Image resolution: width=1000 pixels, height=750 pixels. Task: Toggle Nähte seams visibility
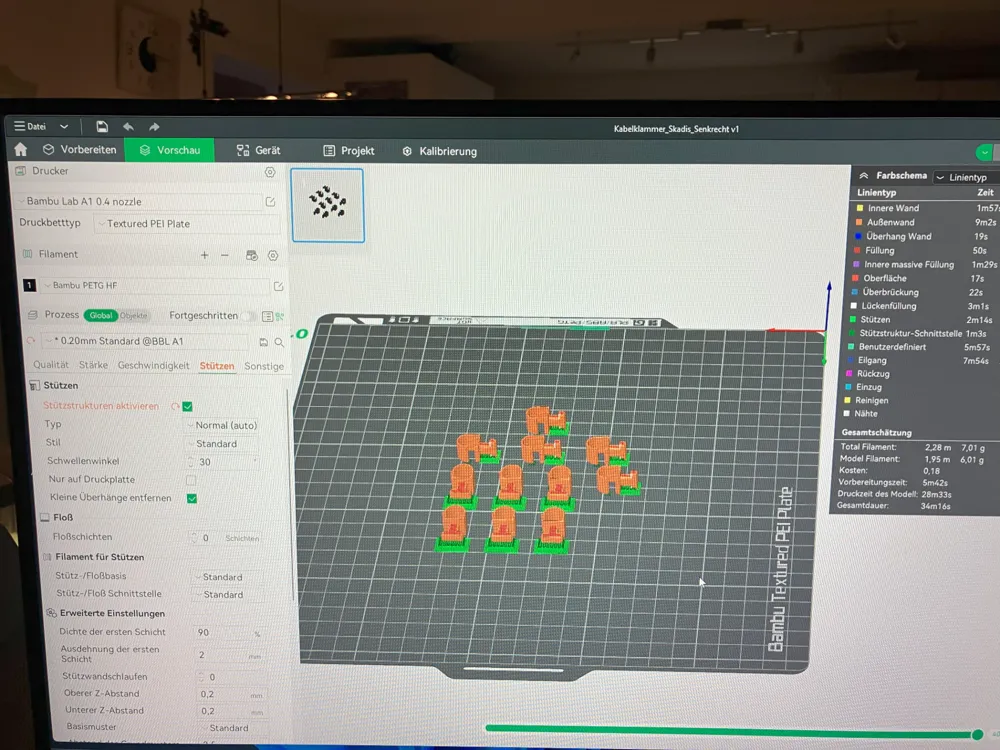(847, 413)
